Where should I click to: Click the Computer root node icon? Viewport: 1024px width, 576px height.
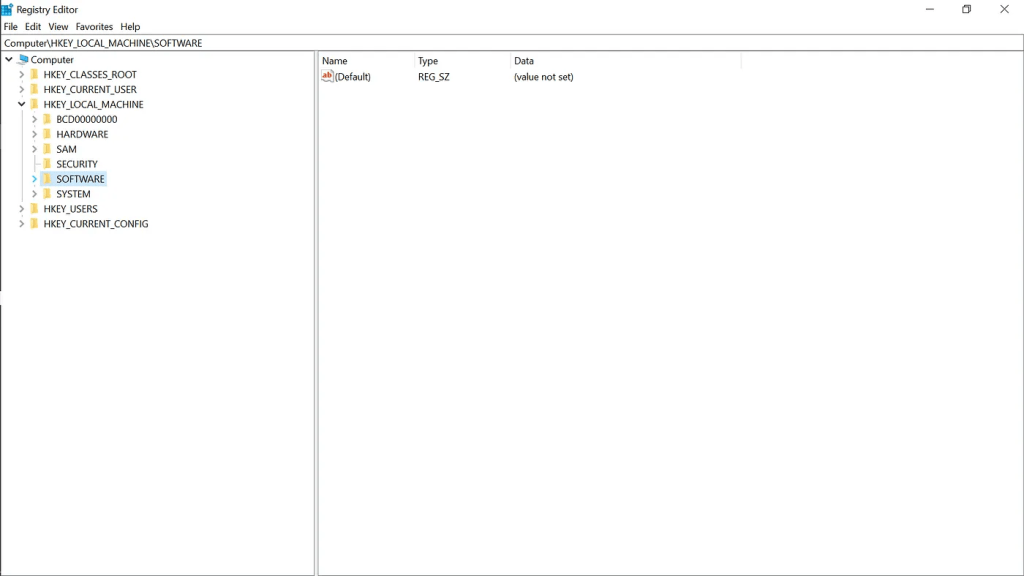23,60
